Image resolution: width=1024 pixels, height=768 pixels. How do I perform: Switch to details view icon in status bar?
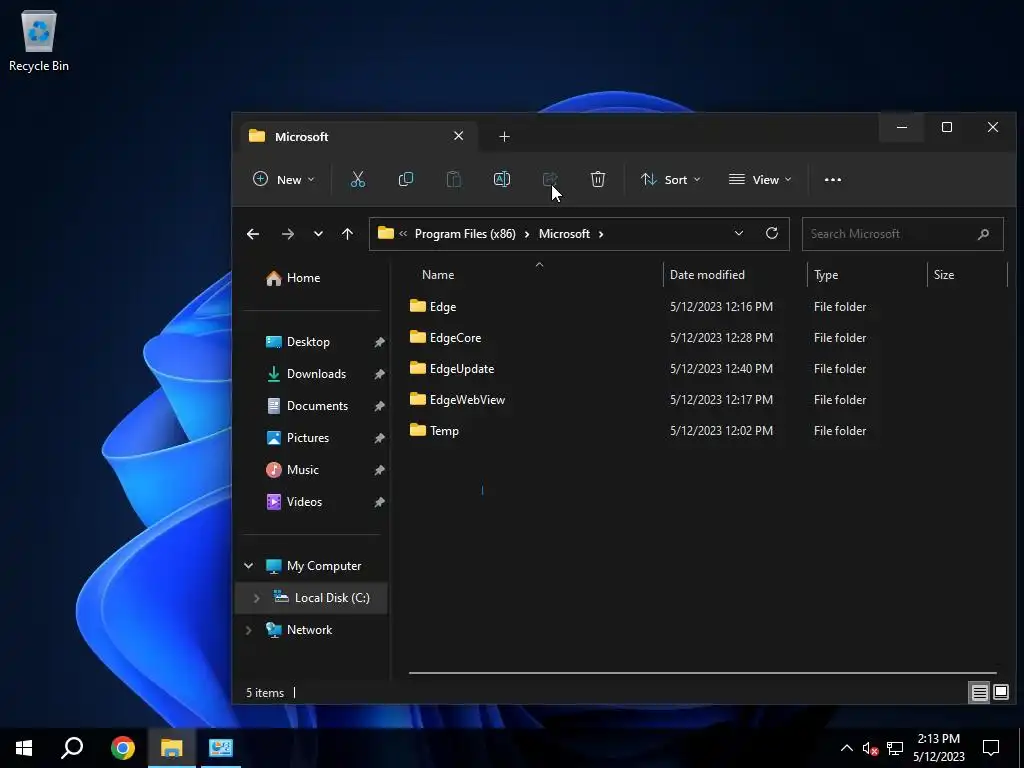tap(979, 692)
